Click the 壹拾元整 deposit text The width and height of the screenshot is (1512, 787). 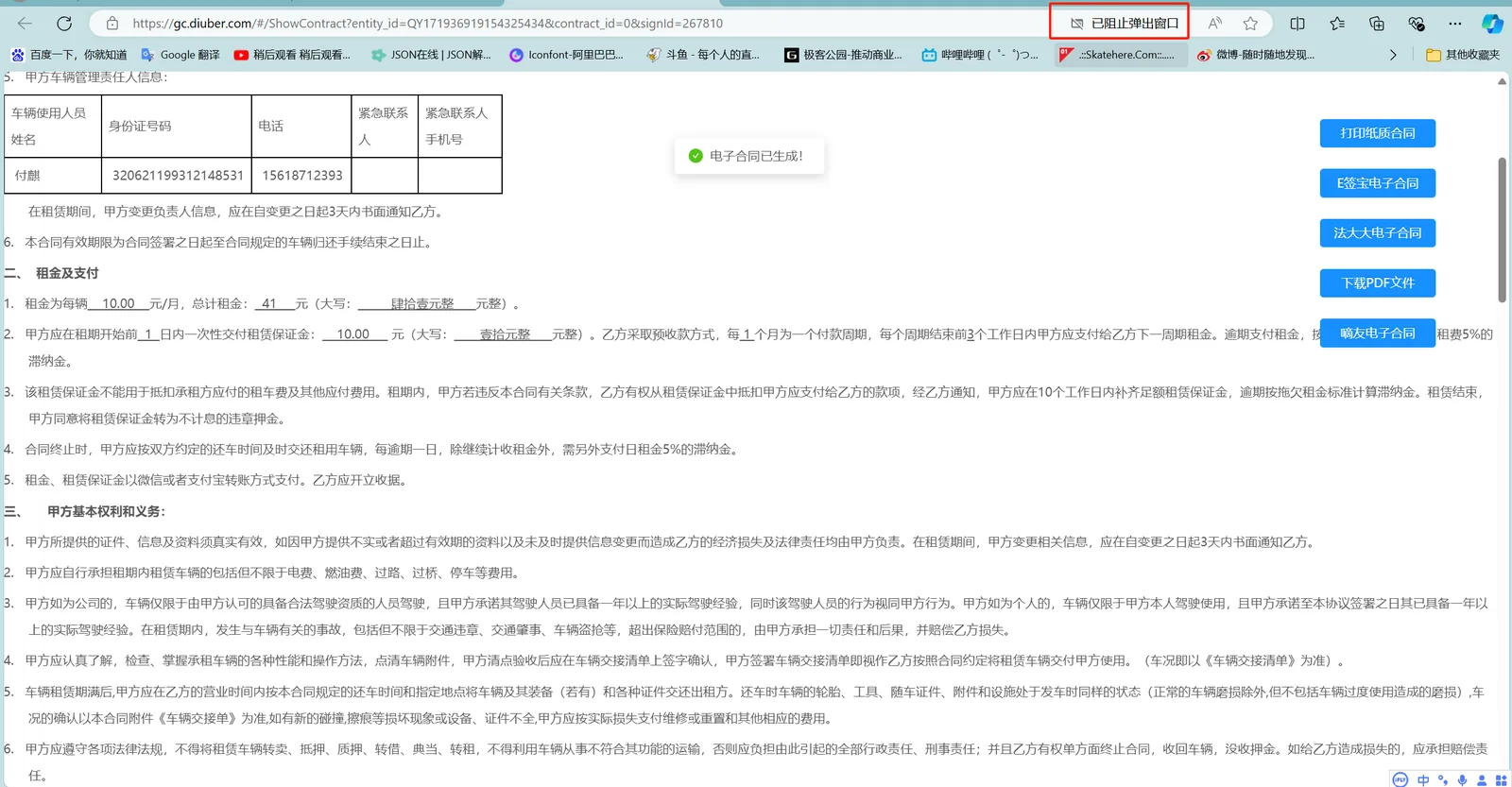pos(506,334)
